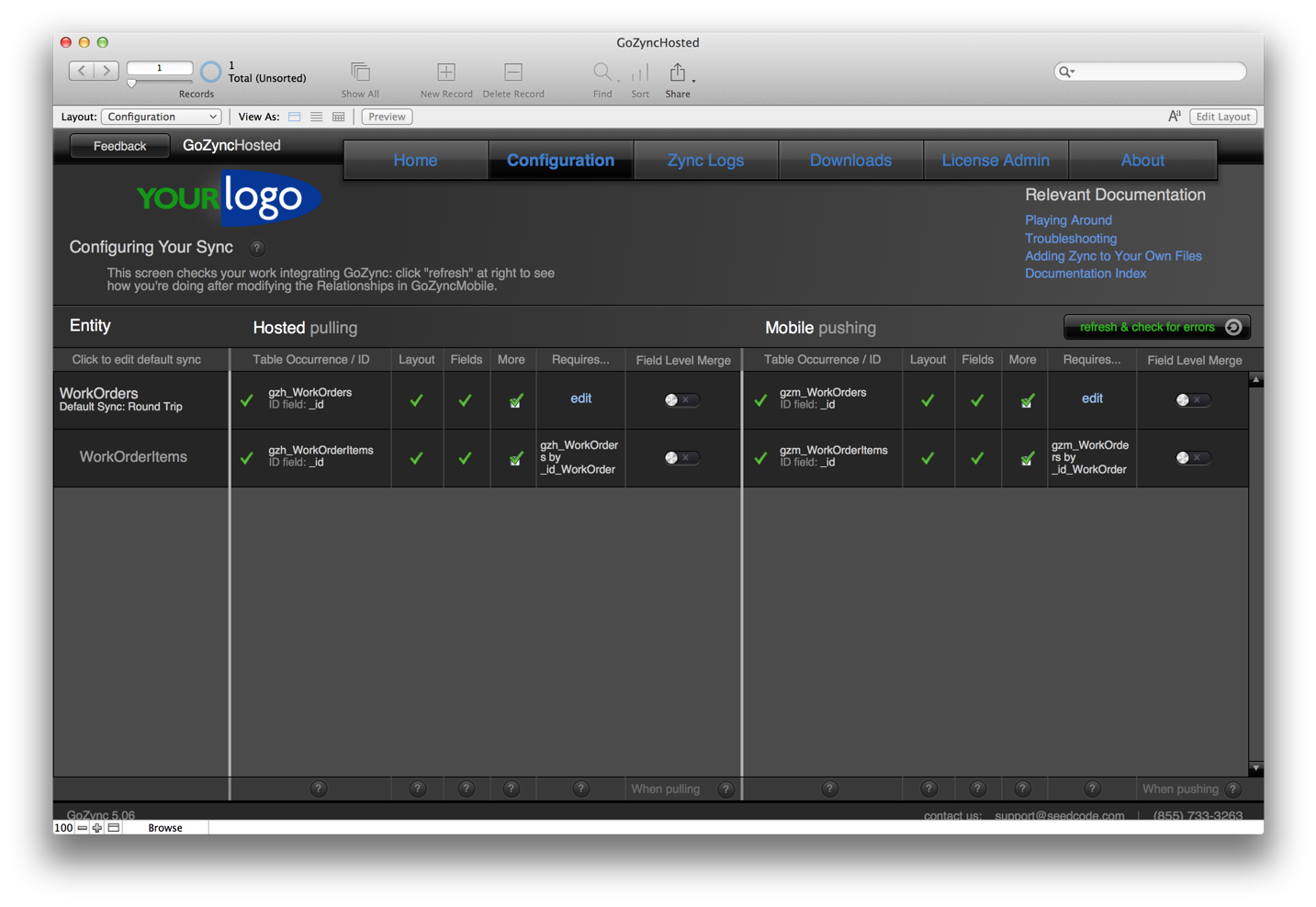Go to the License Admin tab
The image size is (1316, 907).
(995, 161)
